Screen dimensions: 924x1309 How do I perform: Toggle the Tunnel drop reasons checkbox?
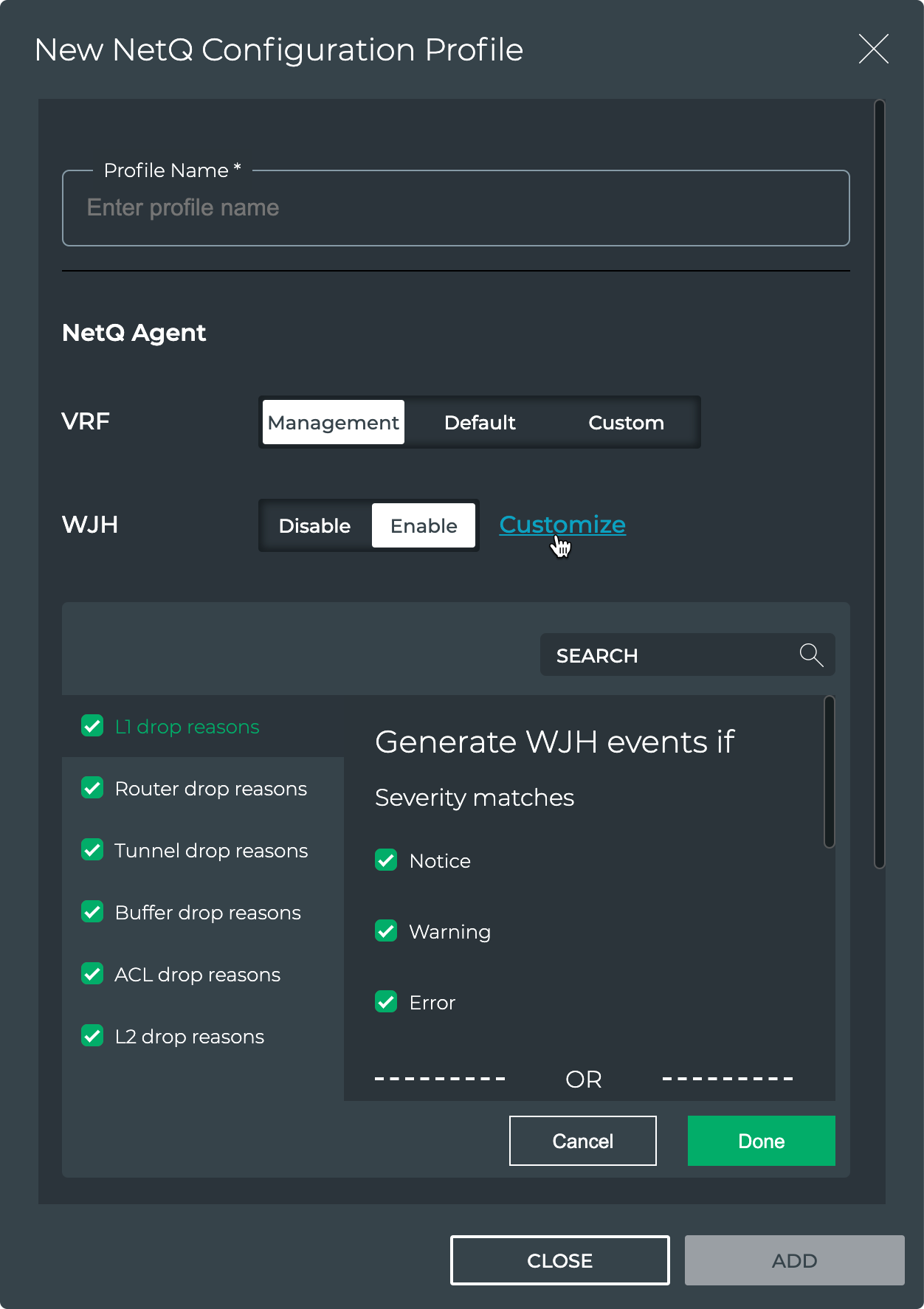92,850
